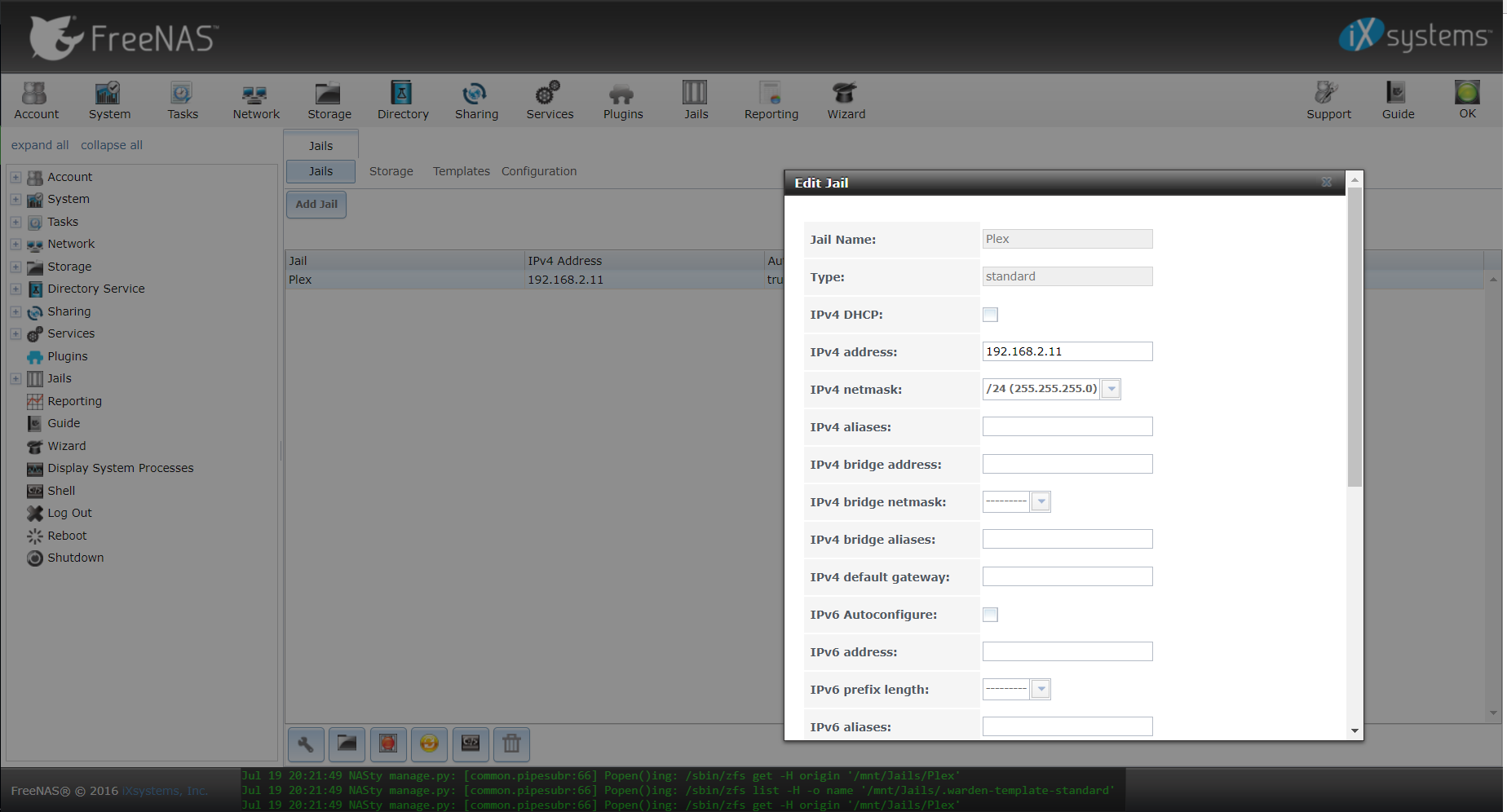
Task: Click the IPv4 default gateway input field
Action: coord(1067,576)
